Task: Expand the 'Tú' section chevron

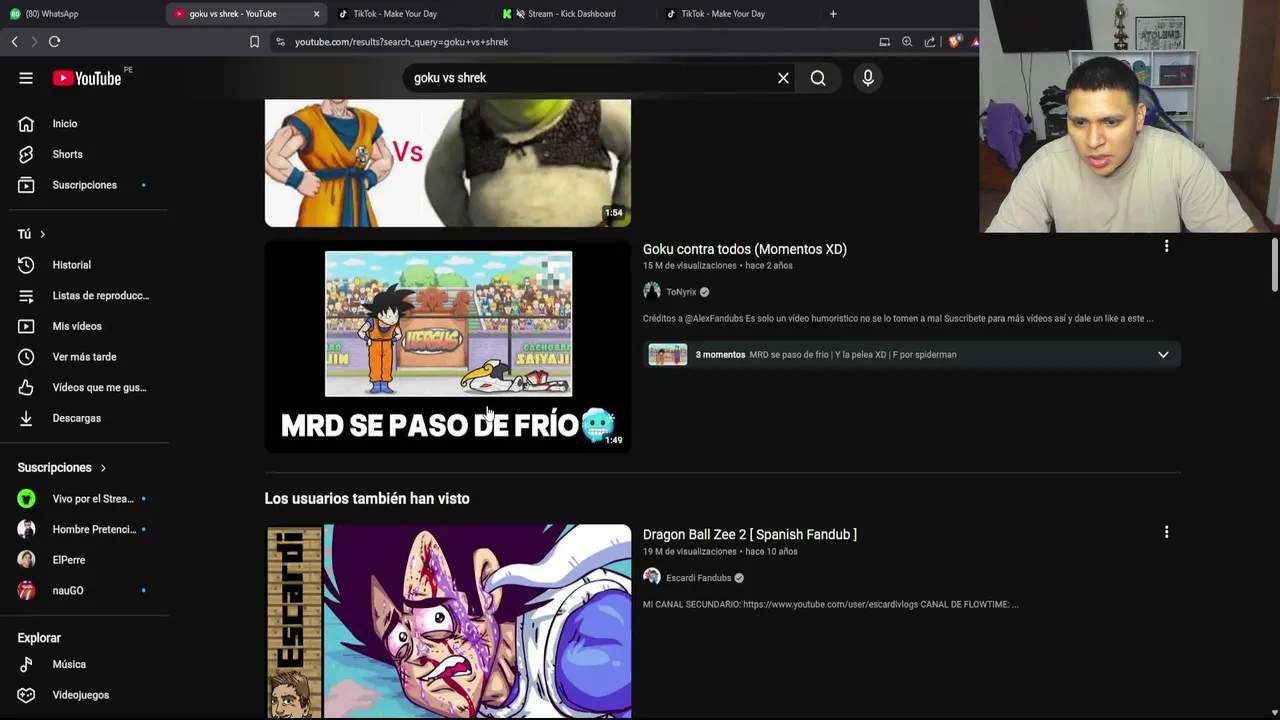Action: click(42, 234)
